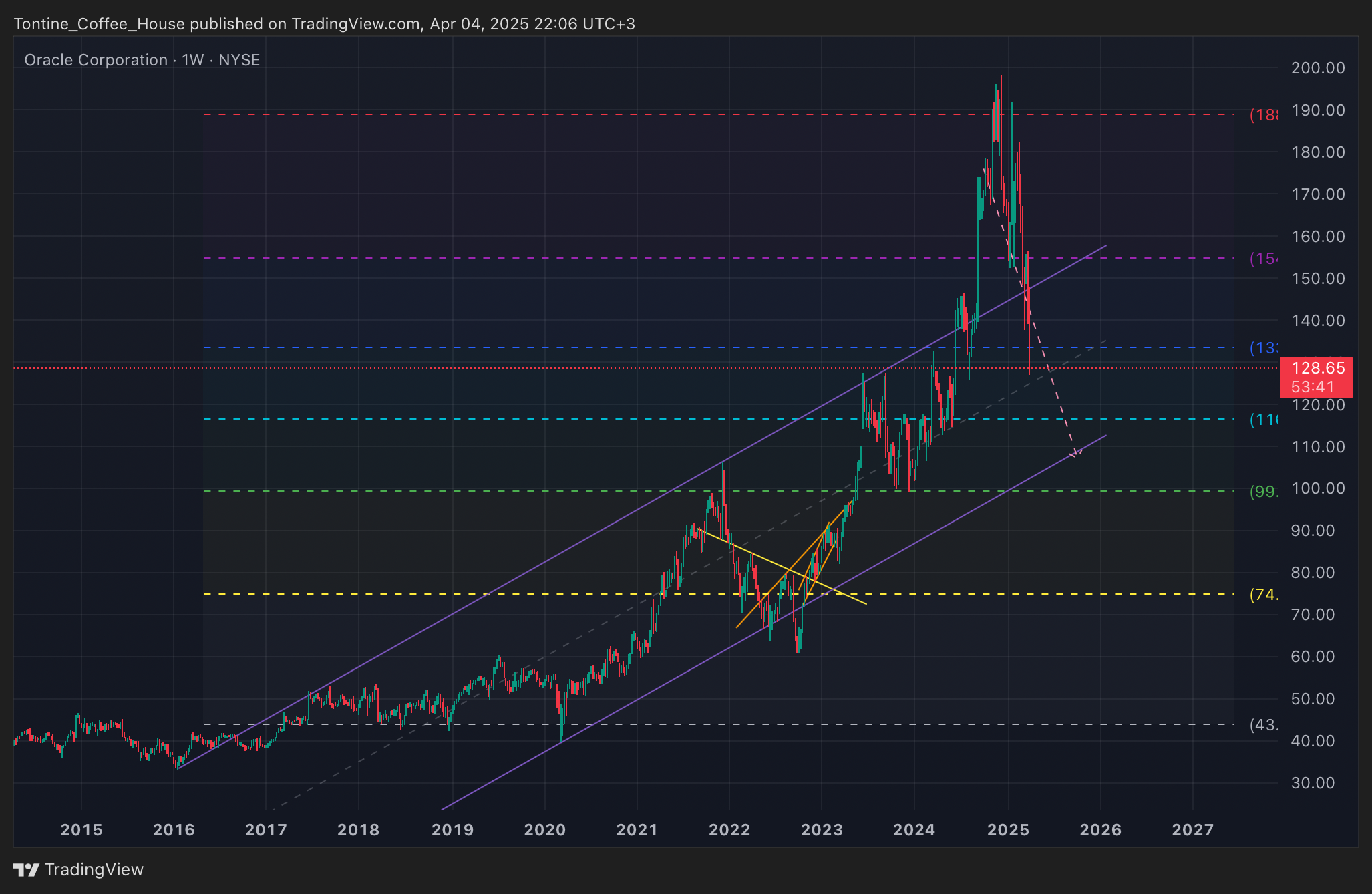The height and width of the screenshot is (894, 1372).
Task: Click the "2020" year on time axis
Action: (x=545, y=830)
